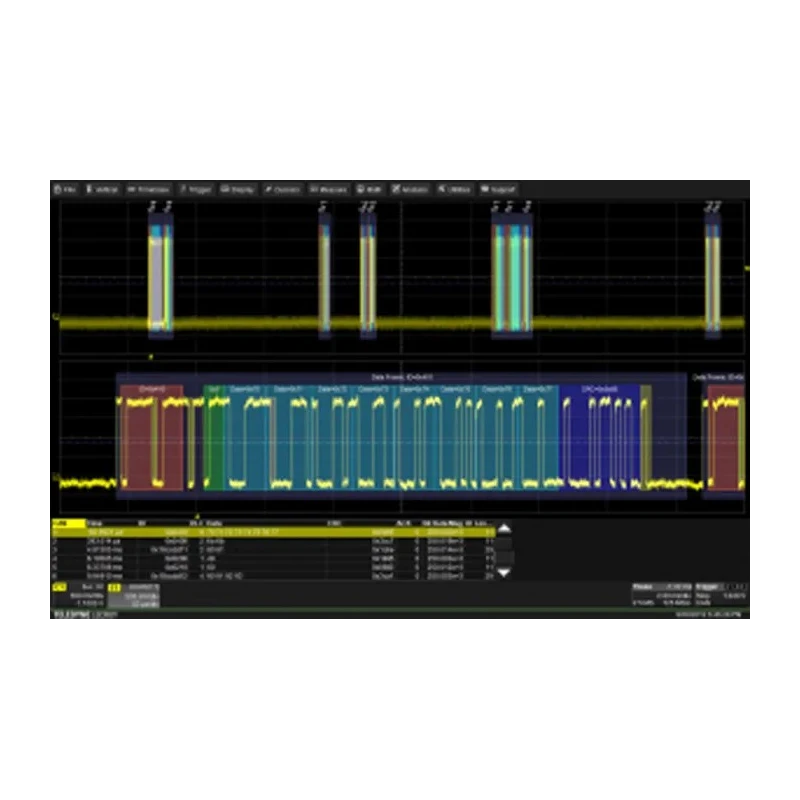Screen dimensions: 800x800
Task: Select the fifth row of decode table
Action: click(273, 567)
